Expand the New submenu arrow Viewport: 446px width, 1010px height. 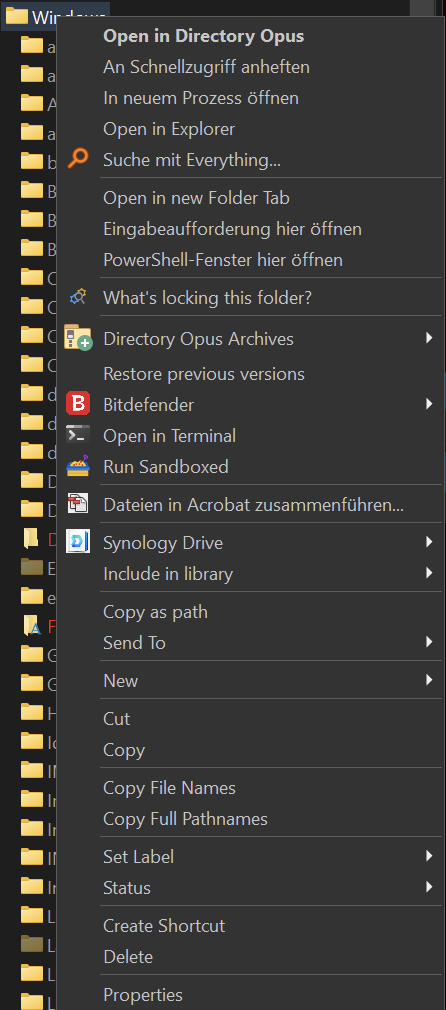click(429, 680)
